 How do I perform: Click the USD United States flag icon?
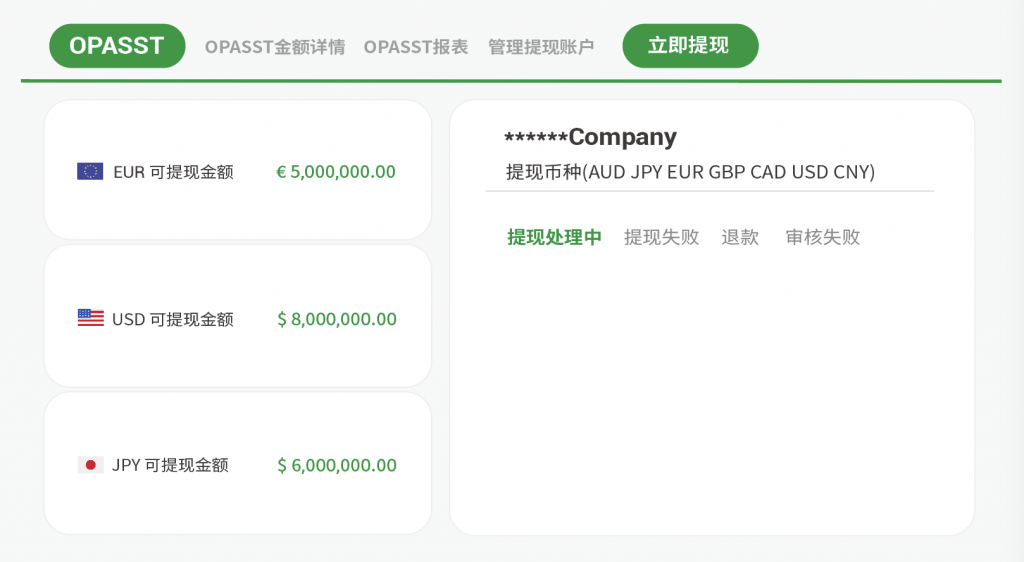point(90,318)
